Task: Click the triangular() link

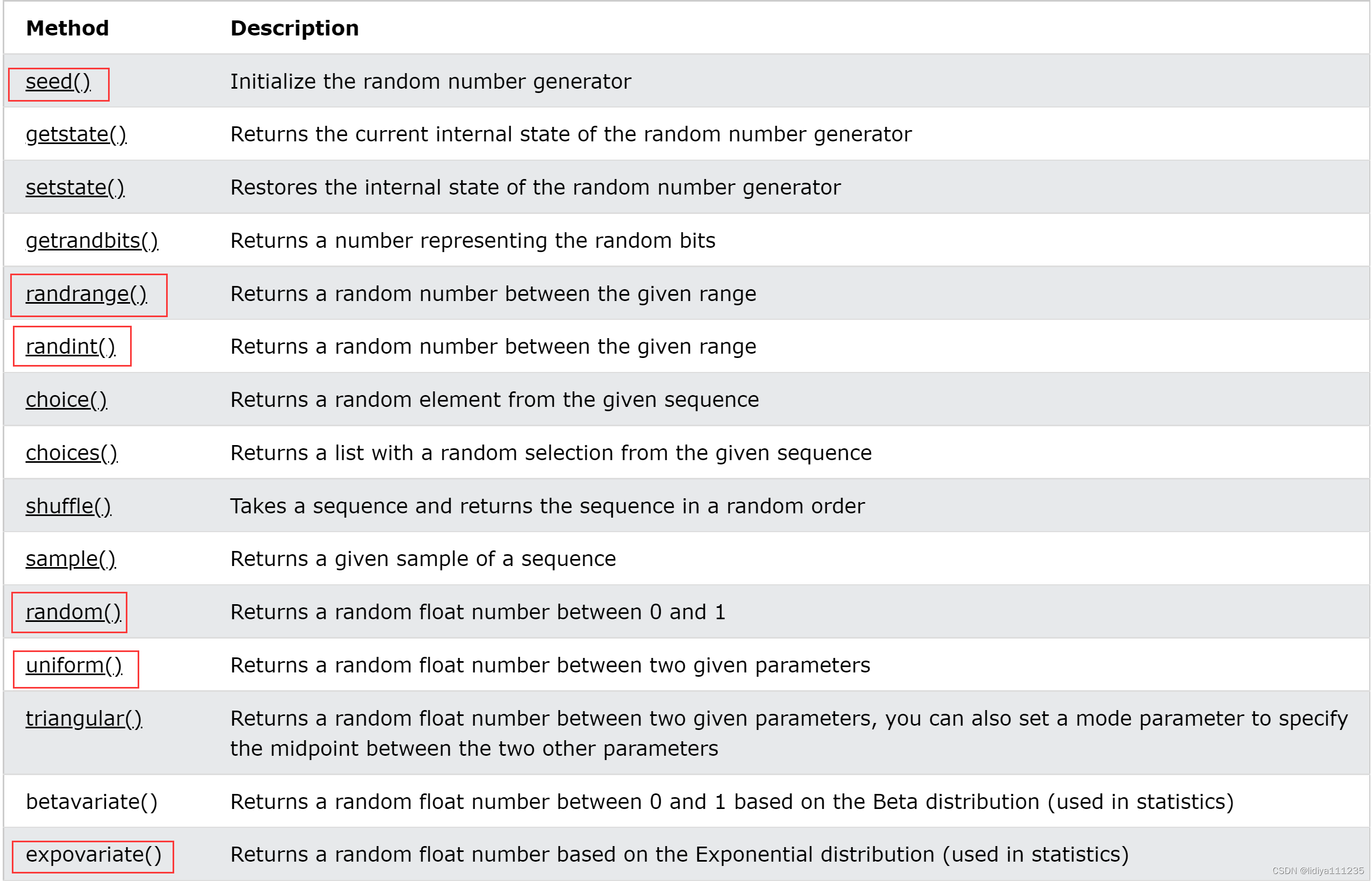Action: coord(84,719)
